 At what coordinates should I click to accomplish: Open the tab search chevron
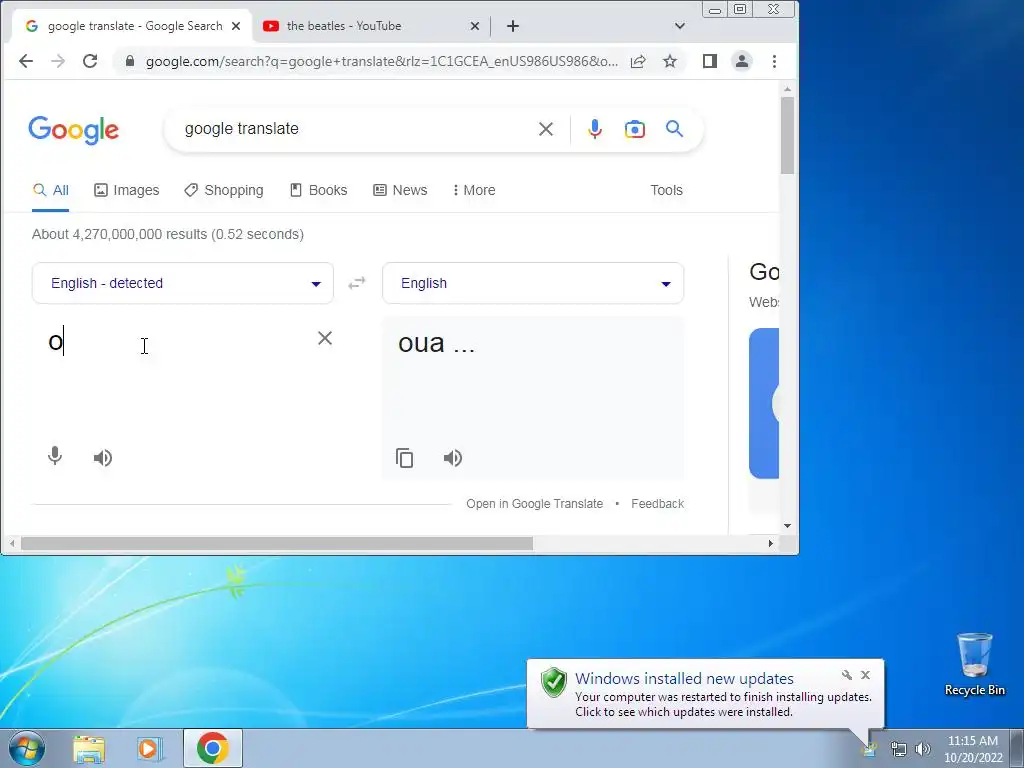pyautogui.click(x=680, y=26)
